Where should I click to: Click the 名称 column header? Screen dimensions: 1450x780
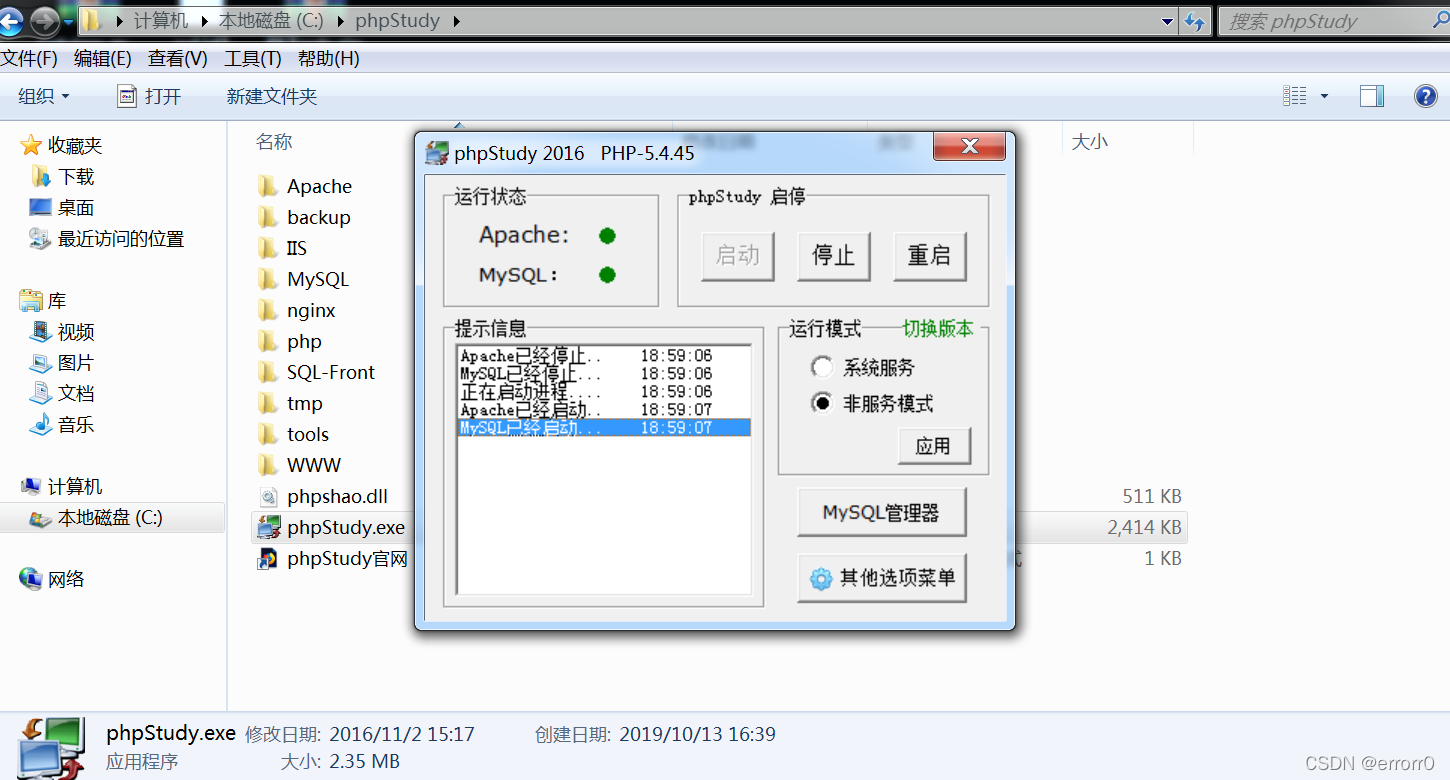(x=274, y=142)
